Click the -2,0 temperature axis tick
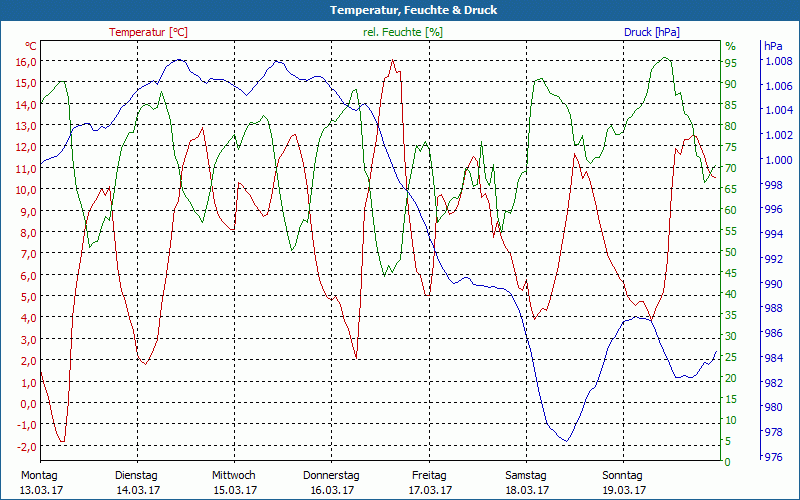This screenshot has height=500, width=800. (26, 446)
